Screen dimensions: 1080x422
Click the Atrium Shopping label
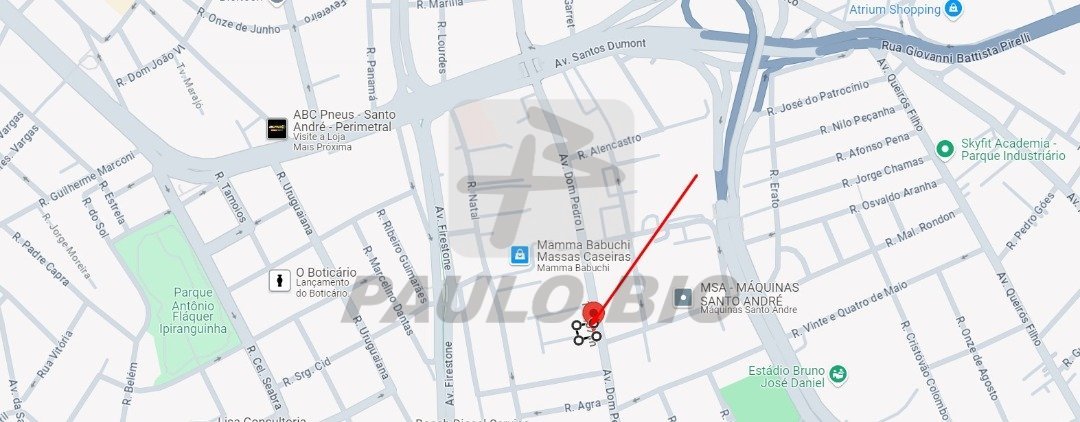point(895,10)
